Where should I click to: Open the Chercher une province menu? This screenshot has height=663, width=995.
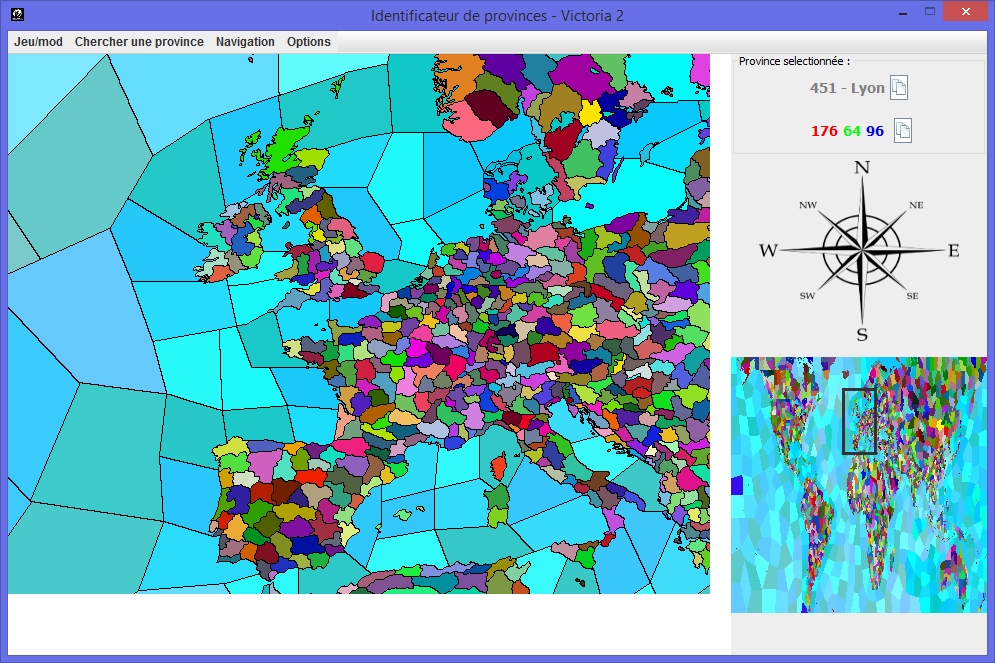pos(139,42)
